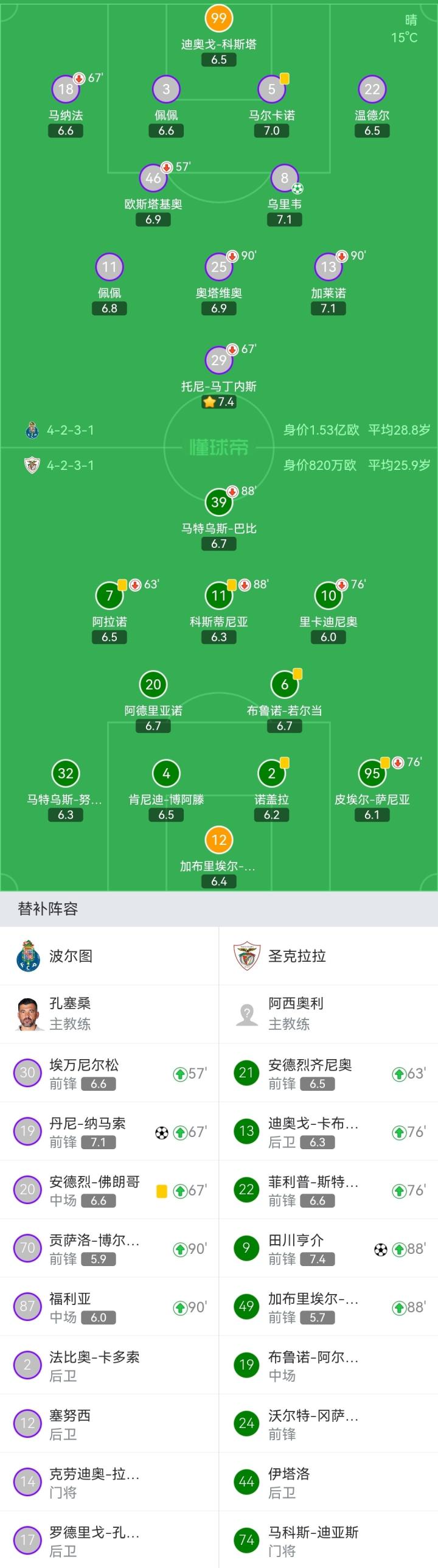Tap 托尼-马丁内斯 star rating 7.4 badge

[x=218, y=402]
